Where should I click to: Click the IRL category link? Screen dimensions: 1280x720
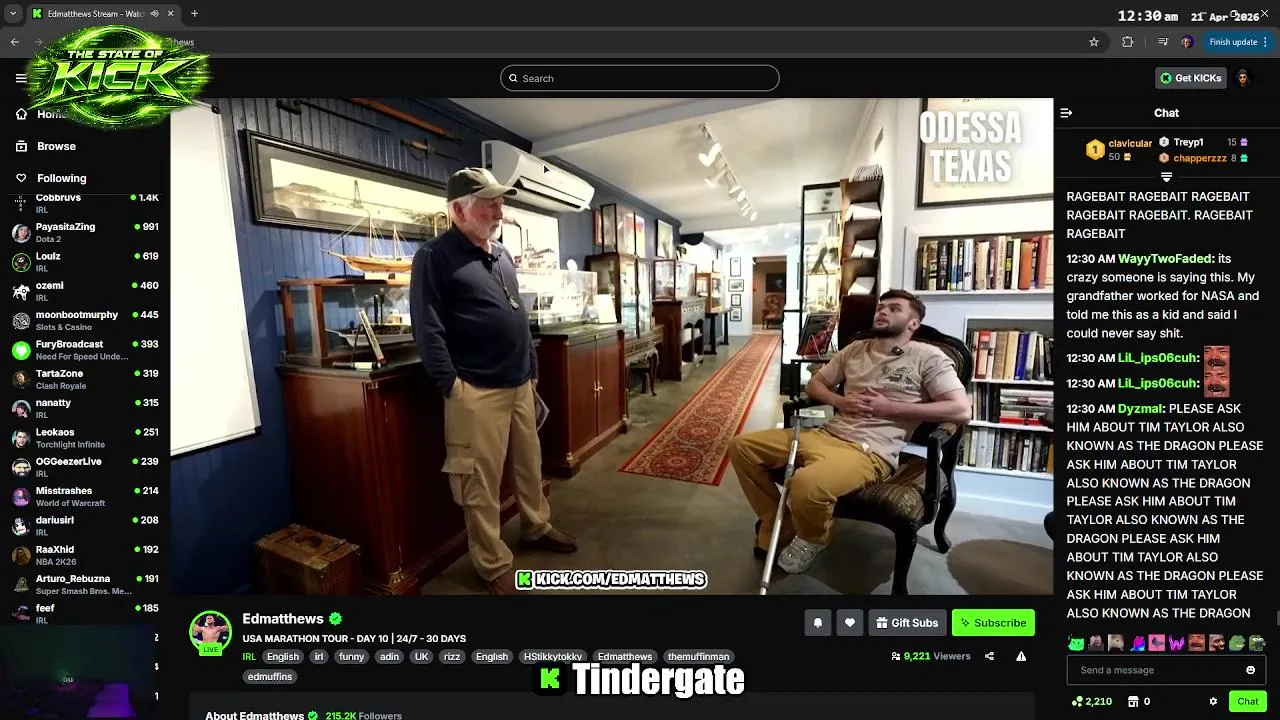[249, 657]
